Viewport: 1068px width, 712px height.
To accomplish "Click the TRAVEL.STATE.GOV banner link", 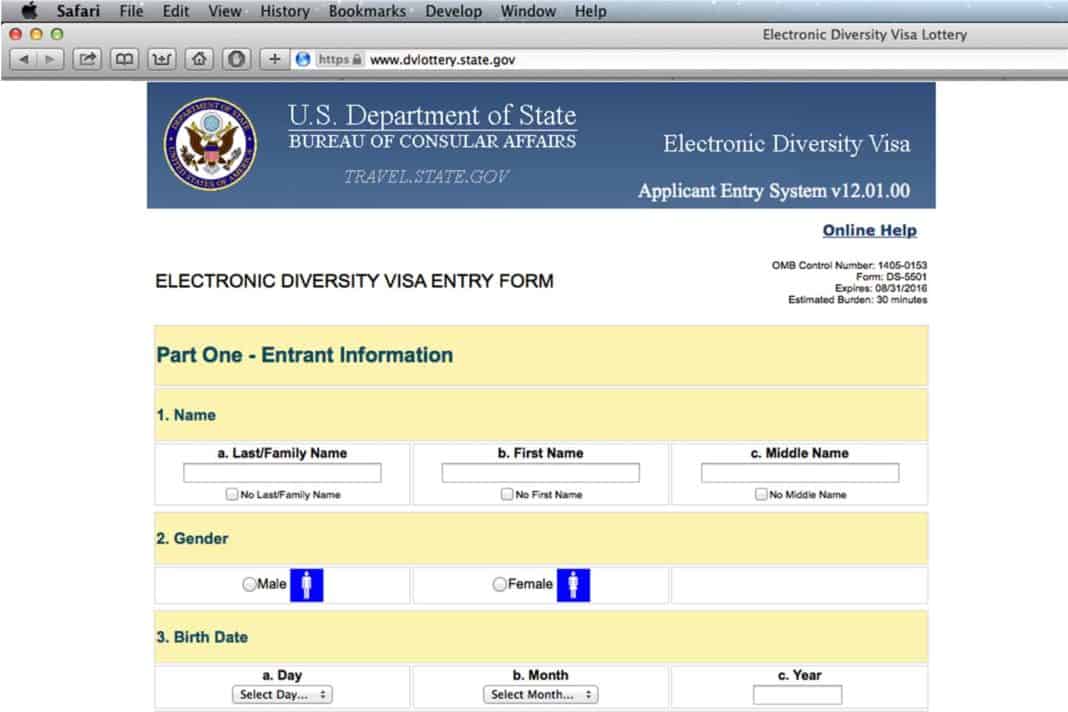I will [x=426, y=177].
